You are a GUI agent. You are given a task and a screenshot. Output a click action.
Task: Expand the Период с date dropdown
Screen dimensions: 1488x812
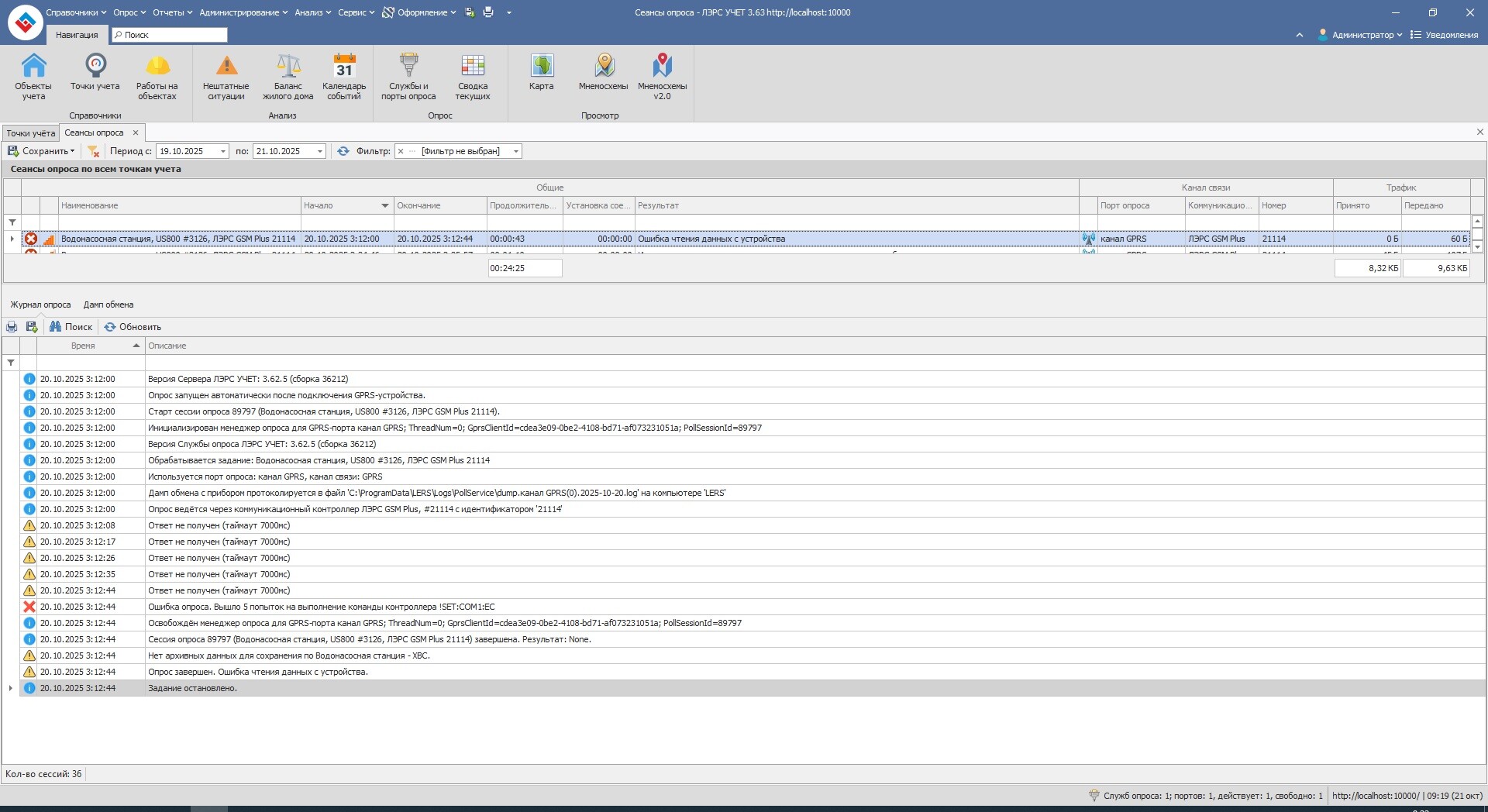click(x=223, y=152)
